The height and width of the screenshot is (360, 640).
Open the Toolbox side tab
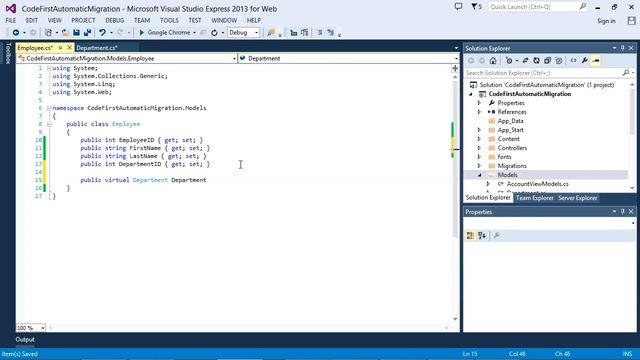tap(7, 53)
